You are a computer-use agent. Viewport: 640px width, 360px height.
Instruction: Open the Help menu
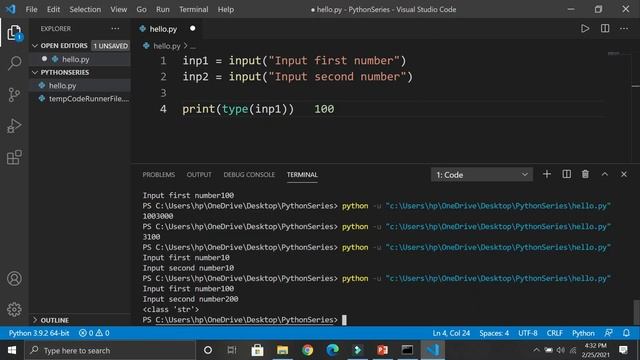[x=226, y=9]
